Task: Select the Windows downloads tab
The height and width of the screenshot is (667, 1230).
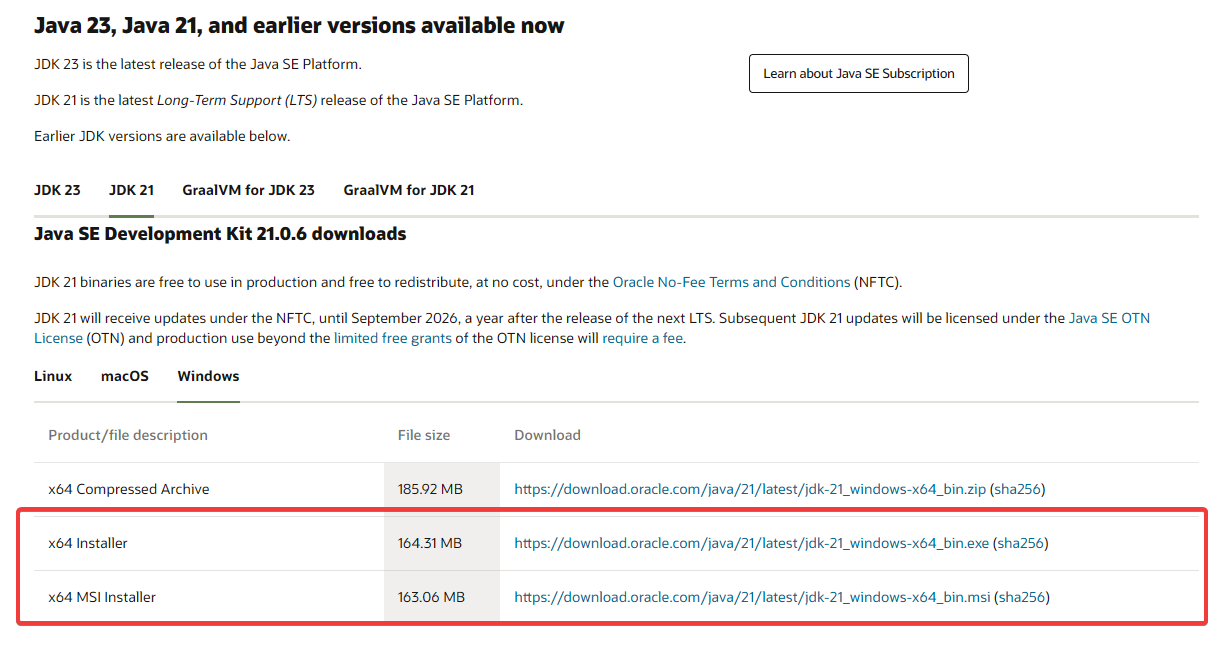Action: click(208, 376)
